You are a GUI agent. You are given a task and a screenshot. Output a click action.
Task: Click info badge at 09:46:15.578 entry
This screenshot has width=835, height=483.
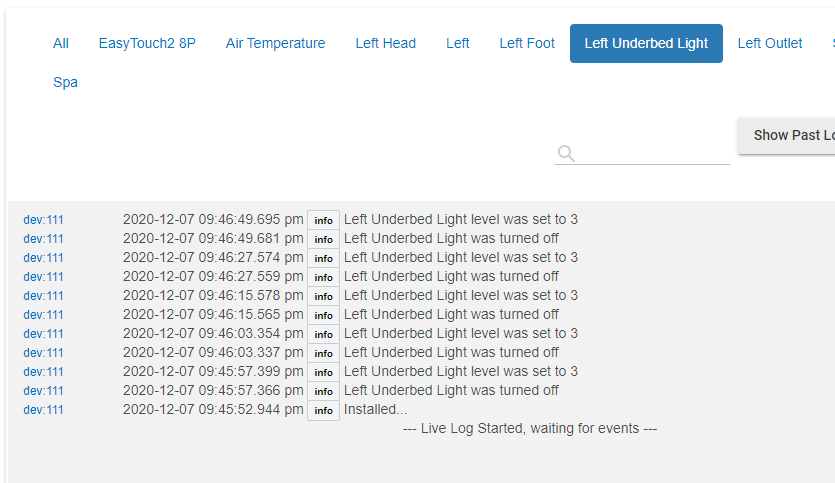tap(323, 296)
